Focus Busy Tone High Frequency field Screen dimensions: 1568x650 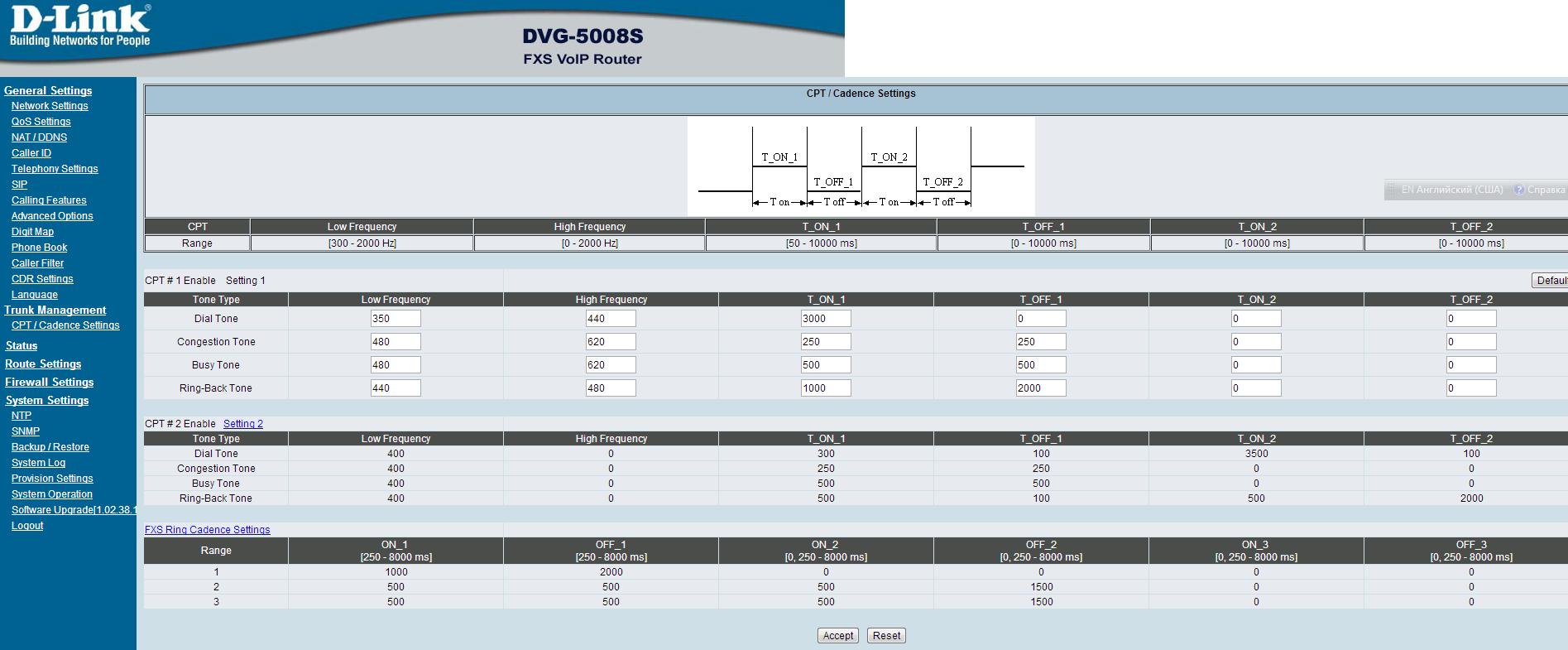click(611, 365)
